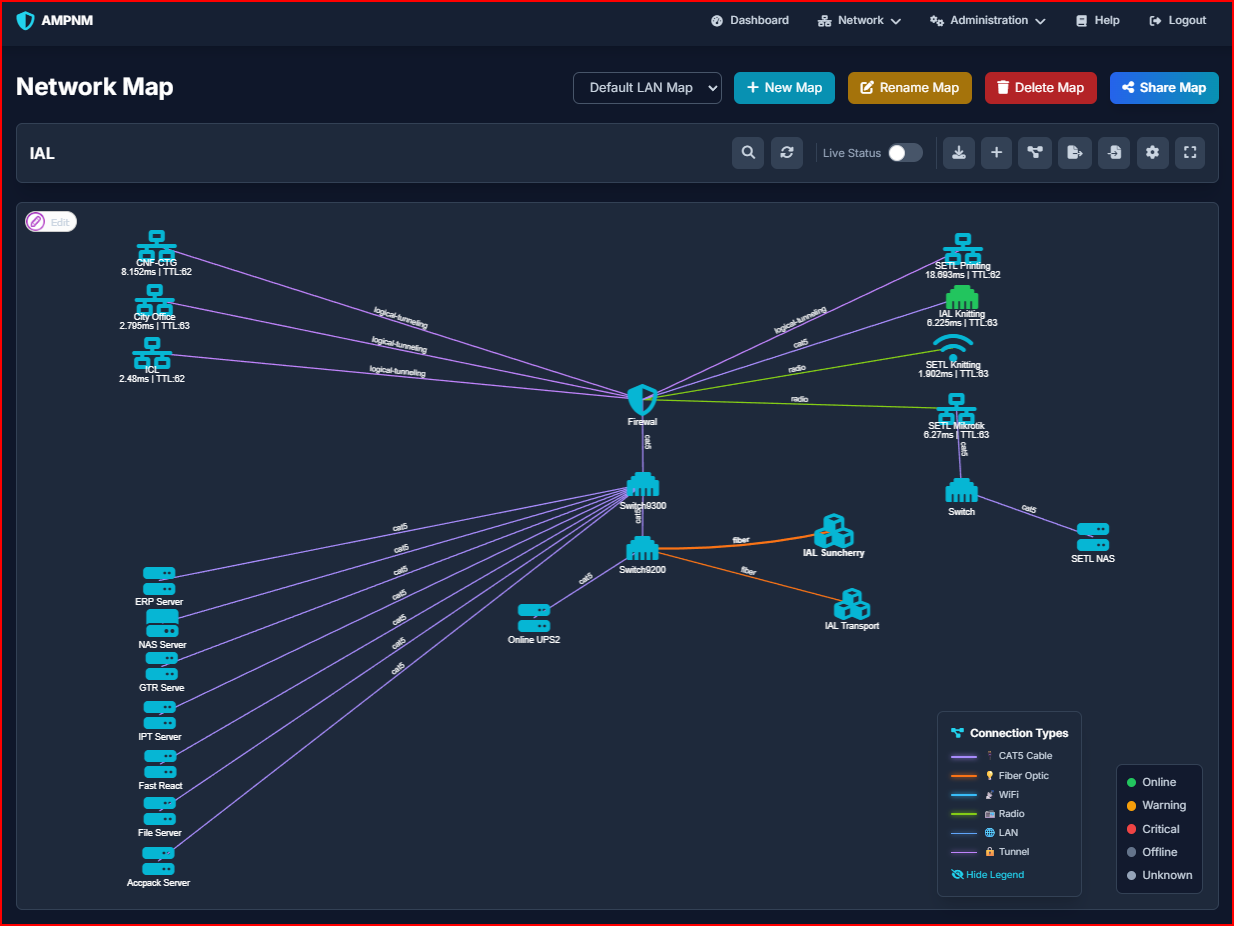Expand the Network menu
The image size is (1234, 926).
(x=859, y=20)
